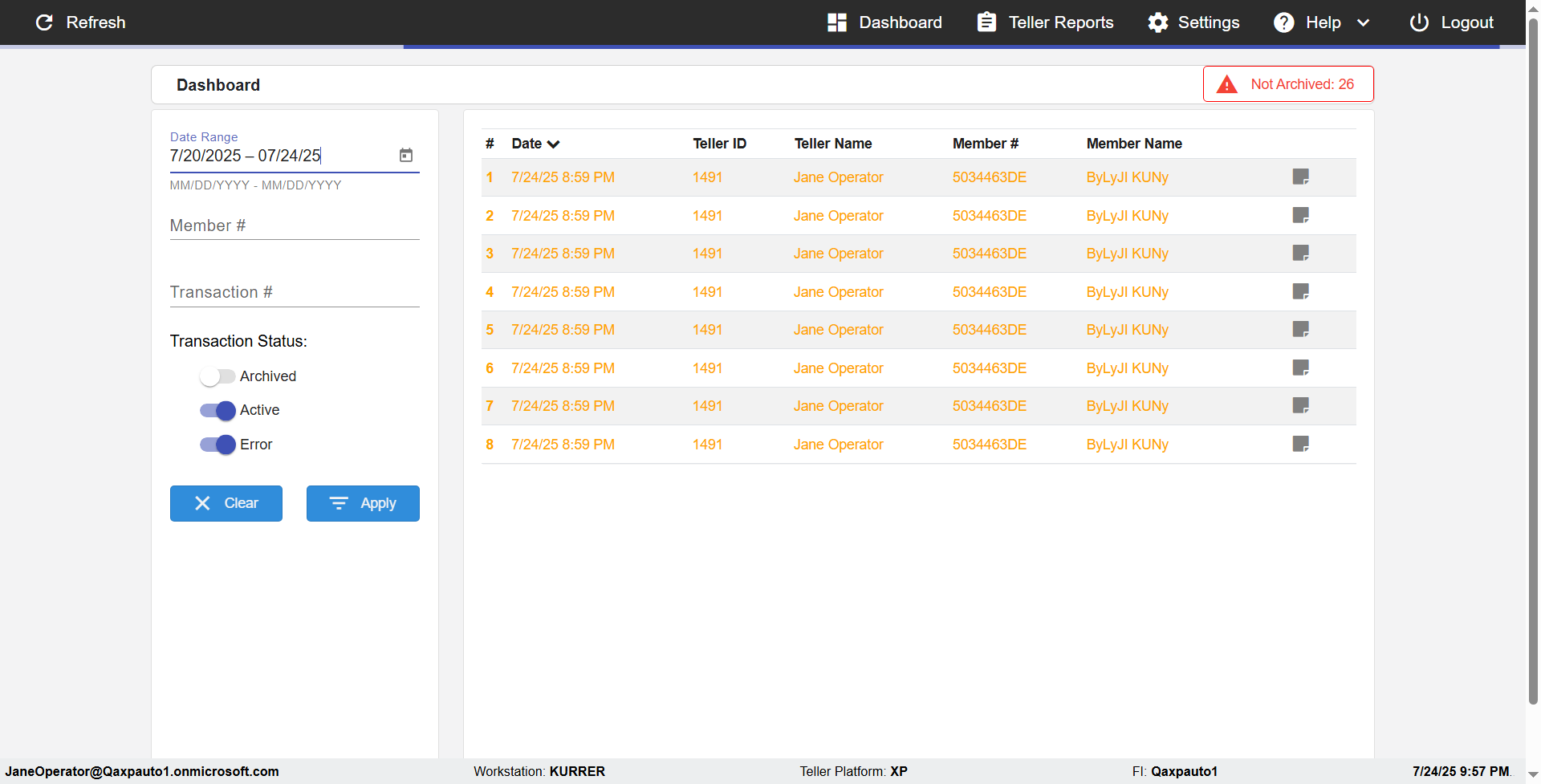1541x784 pixels.
Task: Disable the Active status toggle
Action: tap(217, 410)
